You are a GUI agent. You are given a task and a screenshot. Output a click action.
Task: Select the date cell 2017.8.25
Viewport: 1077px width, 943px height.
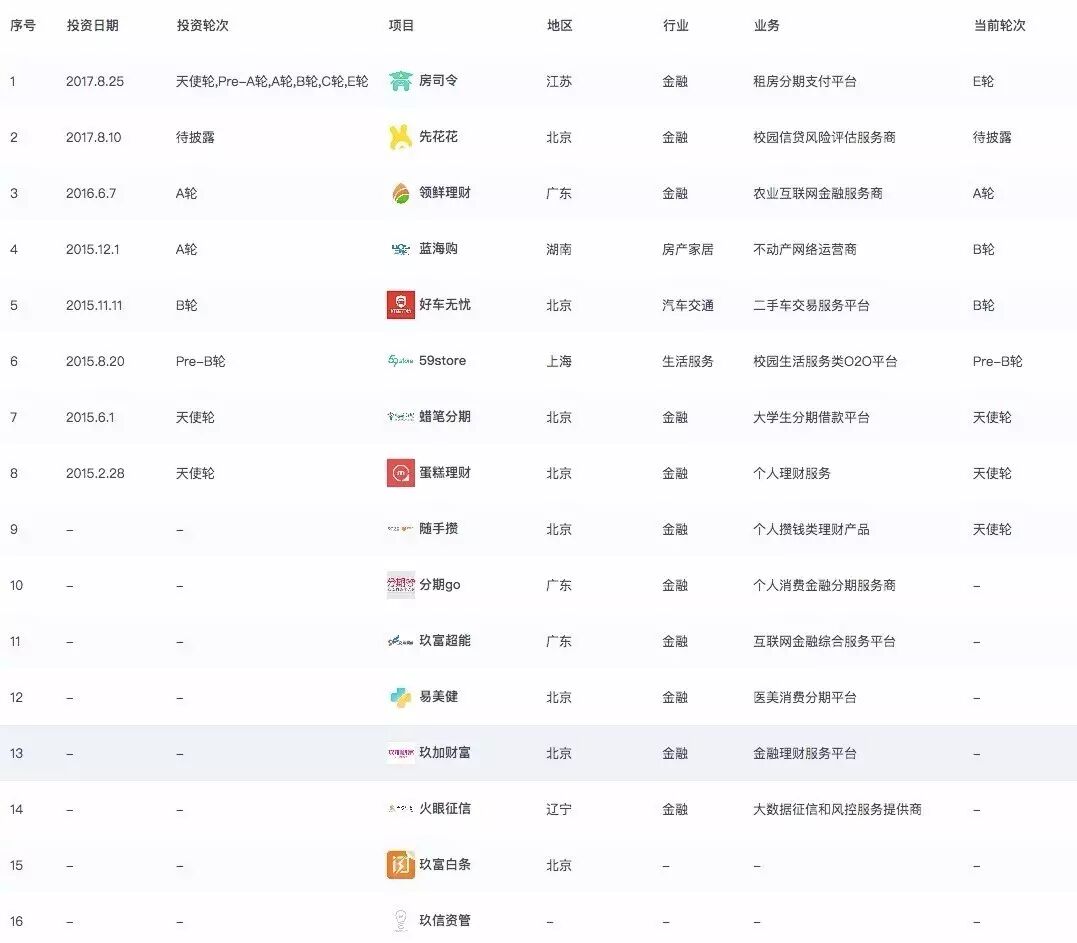95,81
